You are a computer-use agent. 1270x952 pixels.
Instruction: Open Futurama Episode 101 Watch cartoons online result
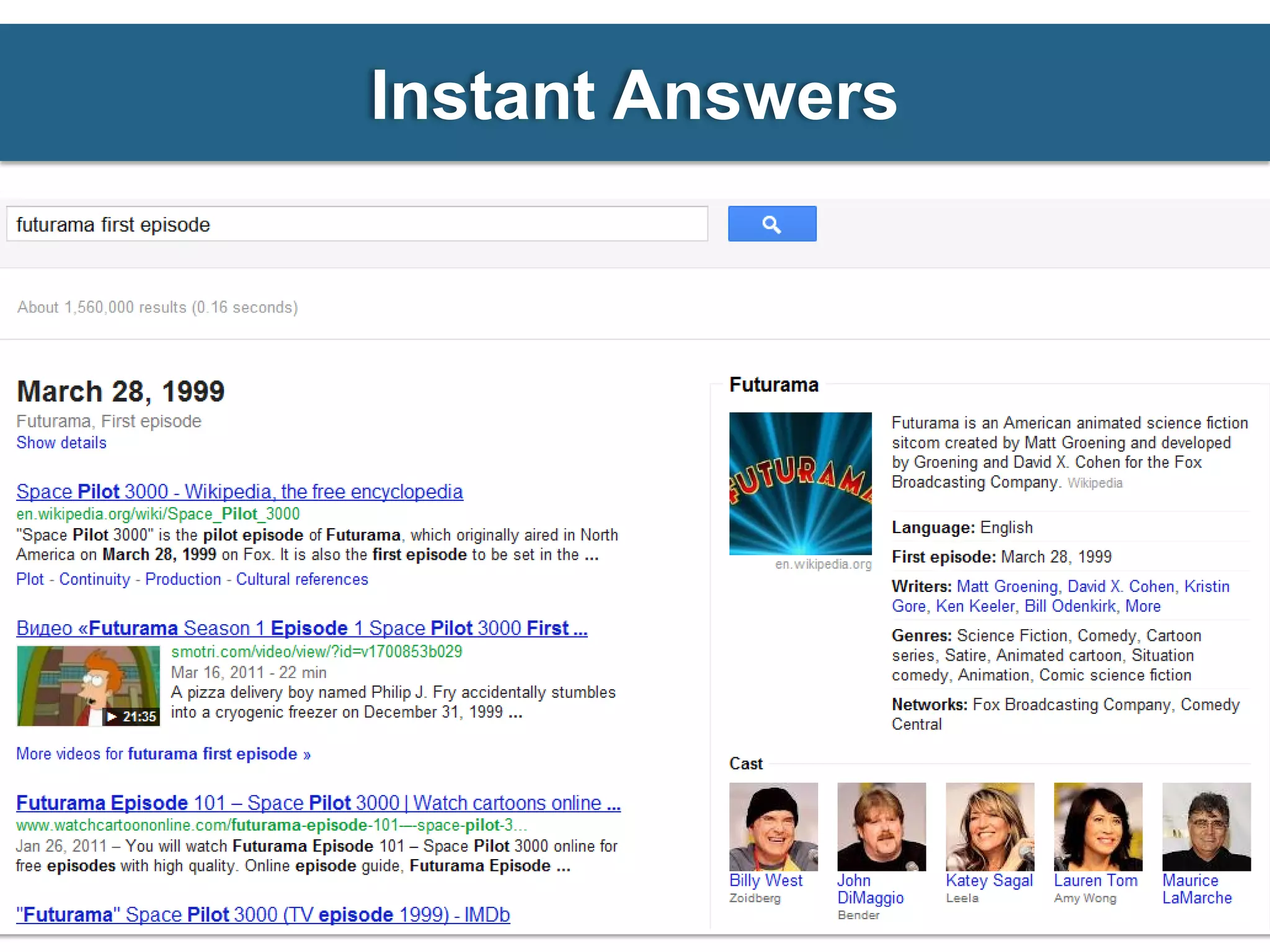coord(318,803)
